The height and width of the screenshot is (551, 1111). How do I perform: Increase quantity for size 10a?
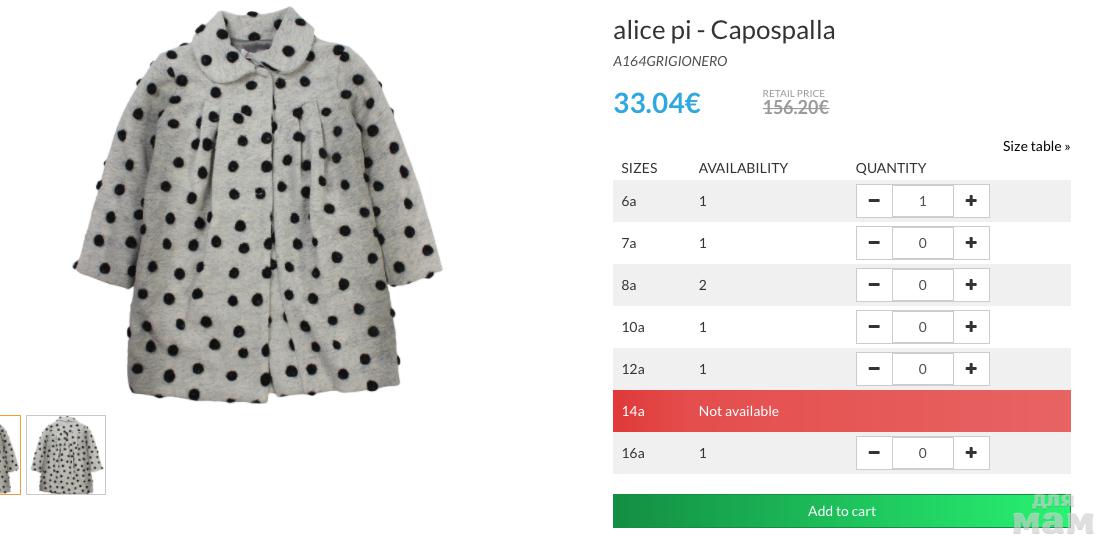pyautogui.click(x=971, y=327)
